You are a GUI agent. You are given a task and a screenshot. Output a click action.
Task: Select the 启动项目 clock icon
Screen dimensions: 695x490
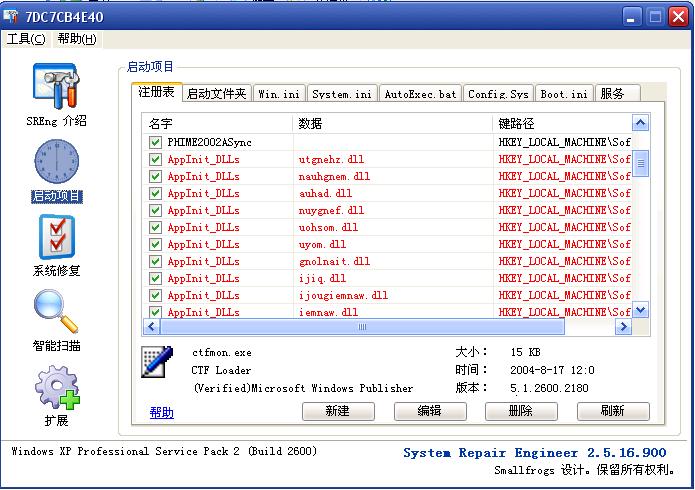coord(57,161)
